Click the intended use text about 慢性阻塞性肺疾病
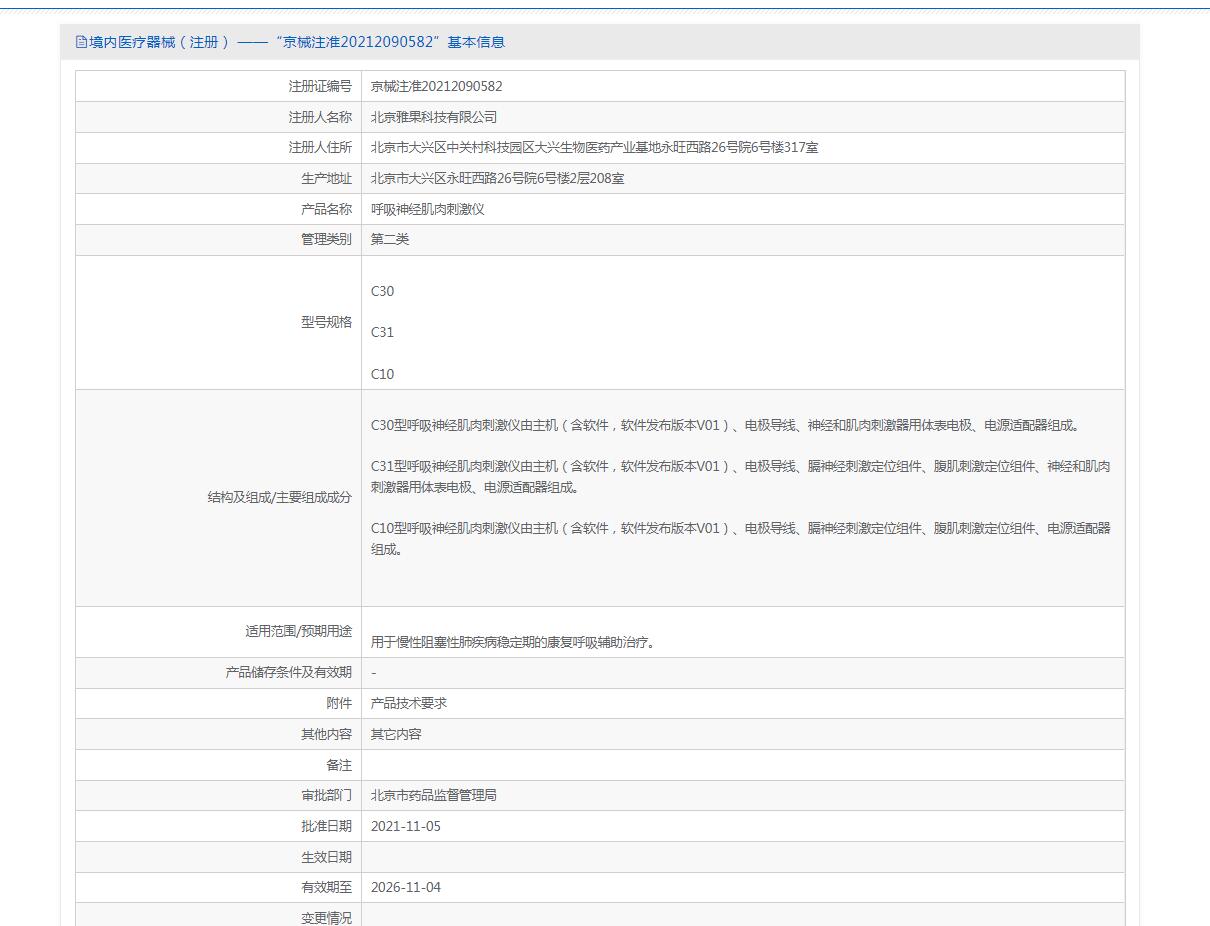The width and height of the screenshot is (1210, 926). tap(514, 642)
